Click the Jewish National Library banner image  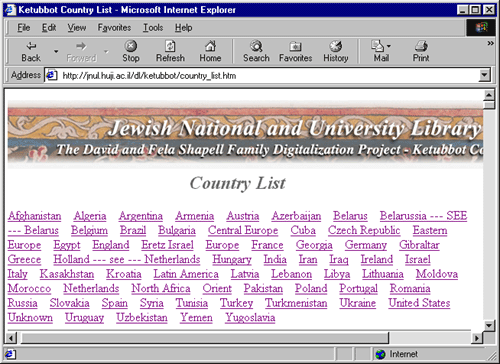click(245, 134)
